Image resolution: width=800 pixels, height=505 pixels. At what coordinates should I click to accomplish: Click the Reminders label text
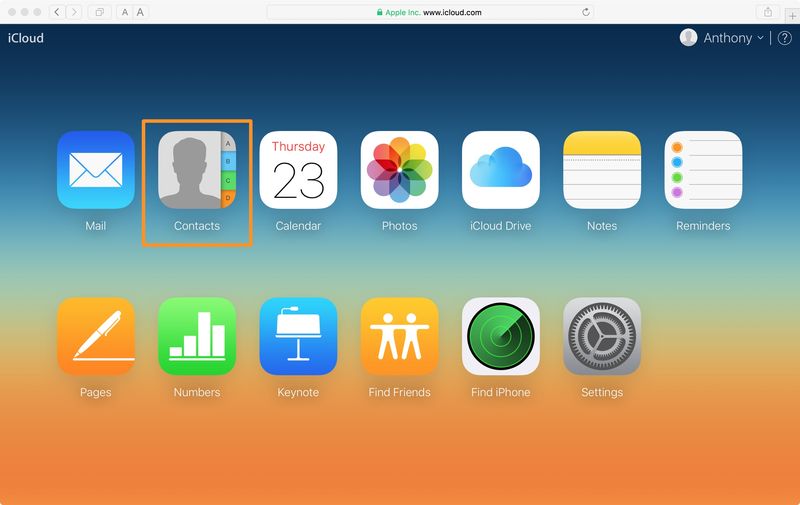tap(703, 226)
